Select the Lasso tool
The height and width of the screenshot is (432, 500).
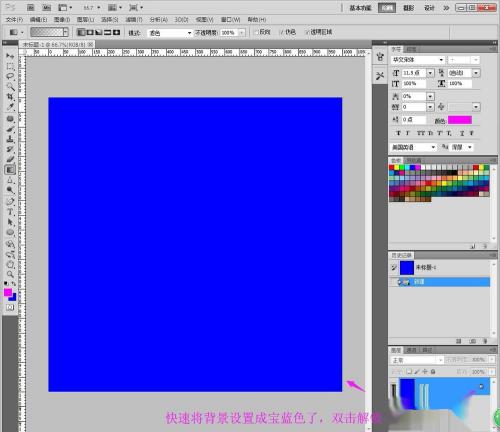(x=10, y=76)
